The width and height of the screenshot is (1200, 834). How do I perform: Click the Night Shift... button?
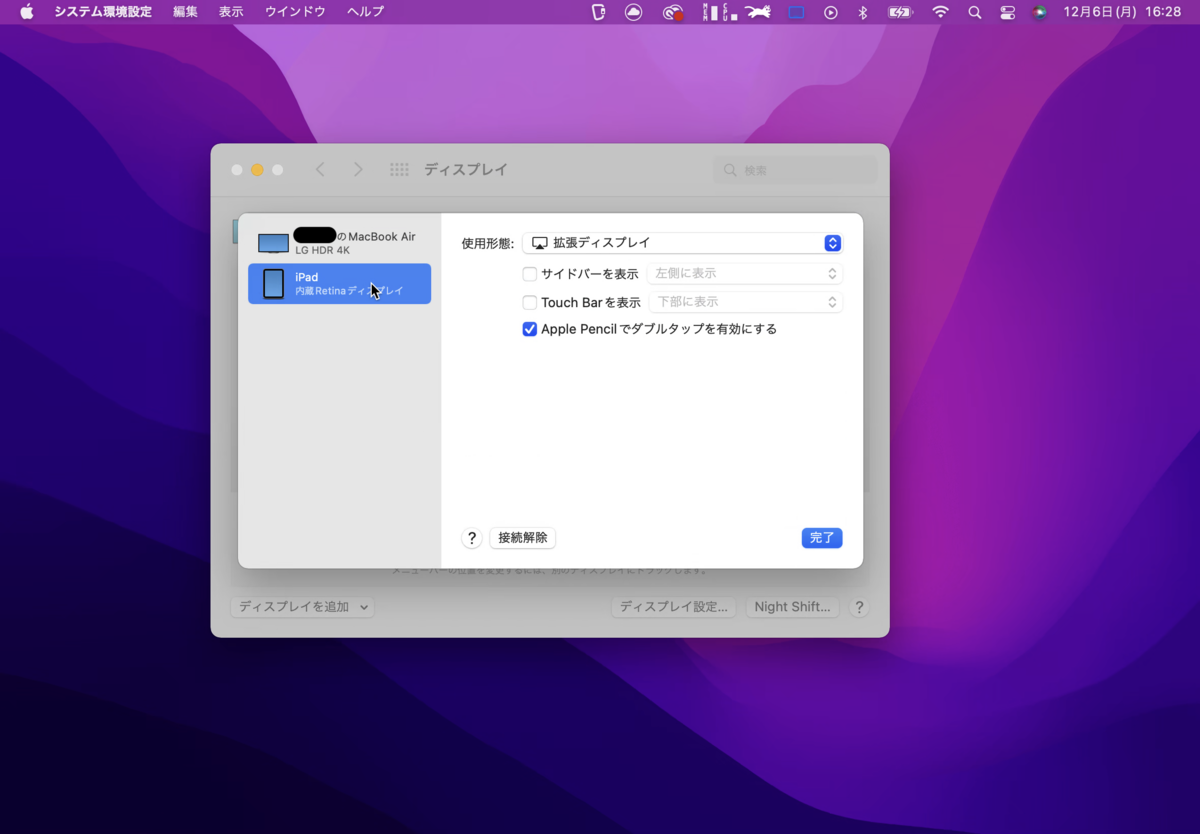click(793, 607)
